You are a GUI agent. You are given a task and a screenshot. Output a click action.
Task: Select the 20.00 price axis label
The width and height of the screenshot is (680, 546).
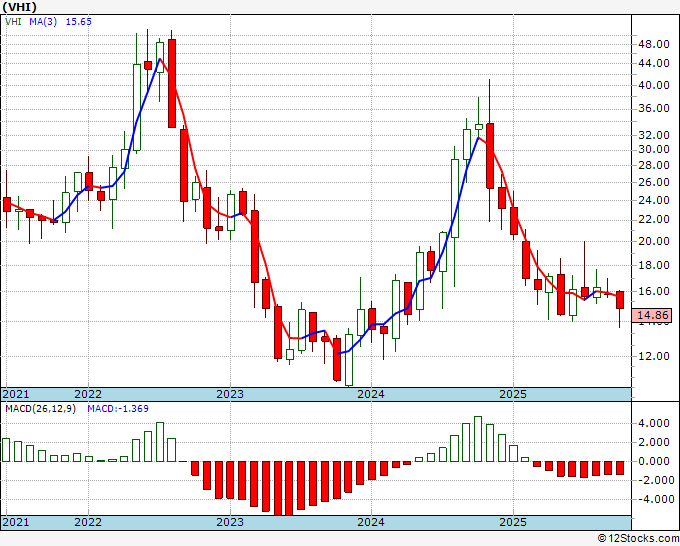(x=654, y=241)
